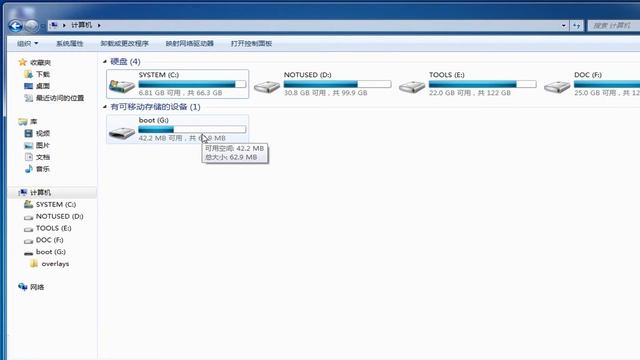Select TOOLS (E:) in navigation pane
Viewport: 640px width, 360px height.
(48, 228)
